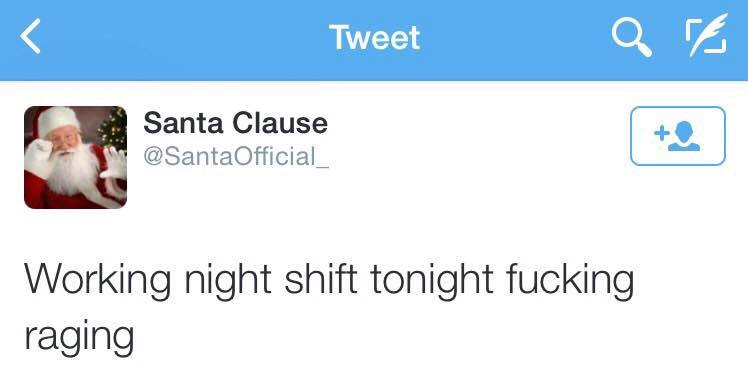Tap the word raging in the tweet
This screenshot has height=369, width=748.
[x=79, y=335]
